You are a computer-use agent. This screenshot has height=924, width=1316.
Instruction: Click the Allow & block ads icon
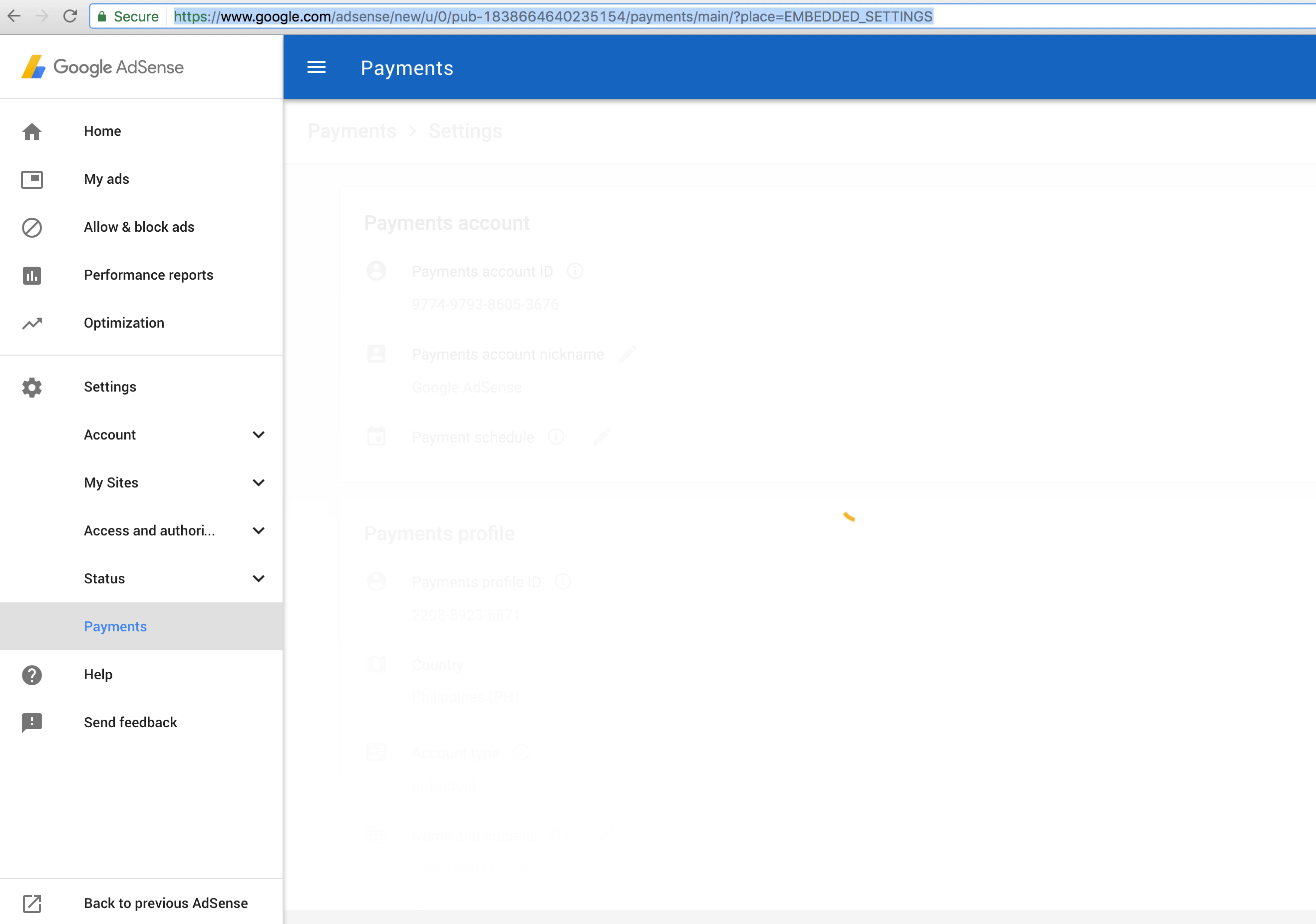tap(31, 227)
